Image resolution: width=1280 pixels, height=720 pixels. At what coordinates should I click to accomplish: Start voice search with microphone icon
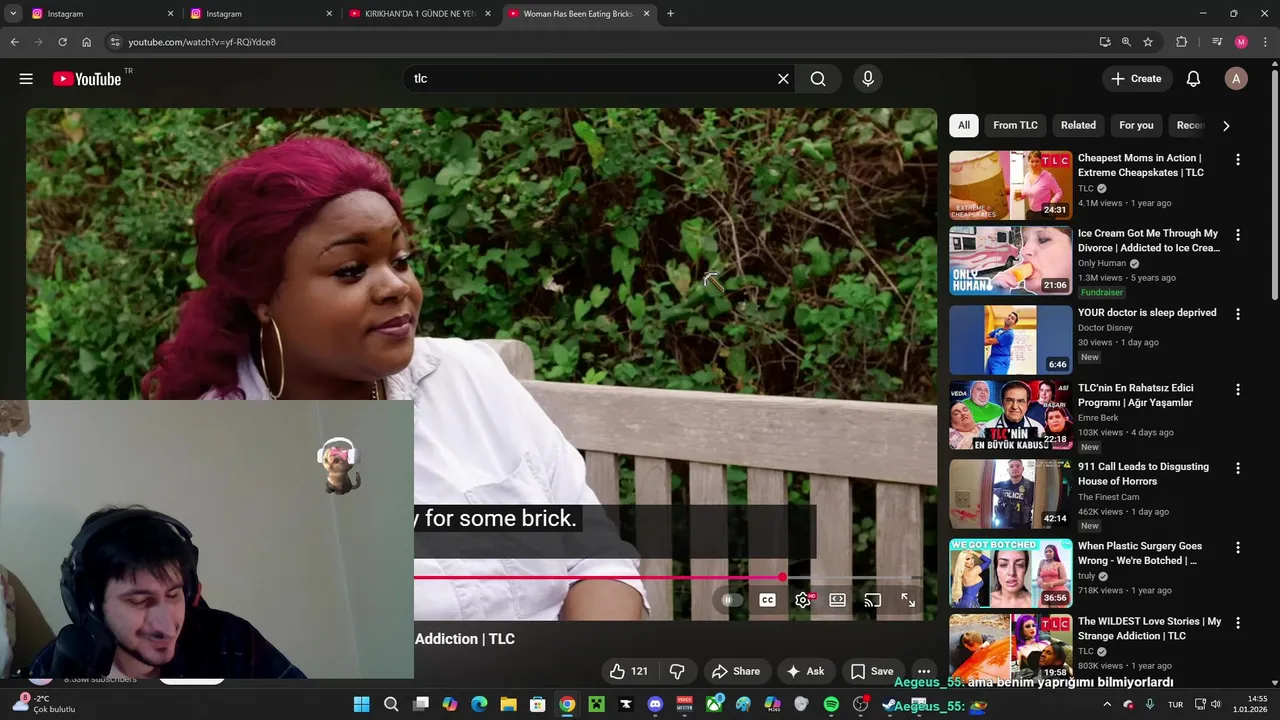[x=867, y=79]
